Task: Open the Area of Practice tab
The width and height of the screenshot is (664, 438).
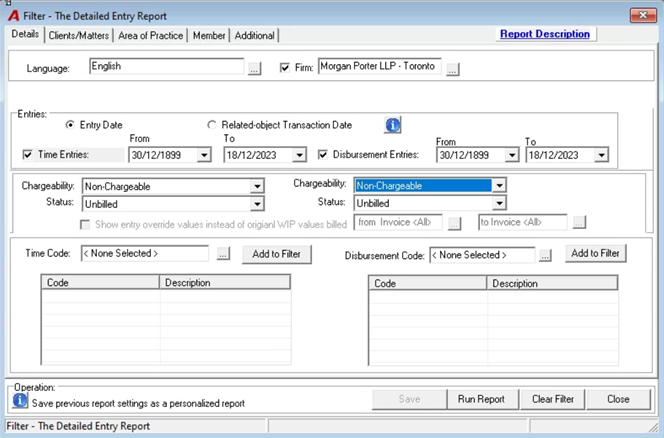Action: tap(151, 36)
